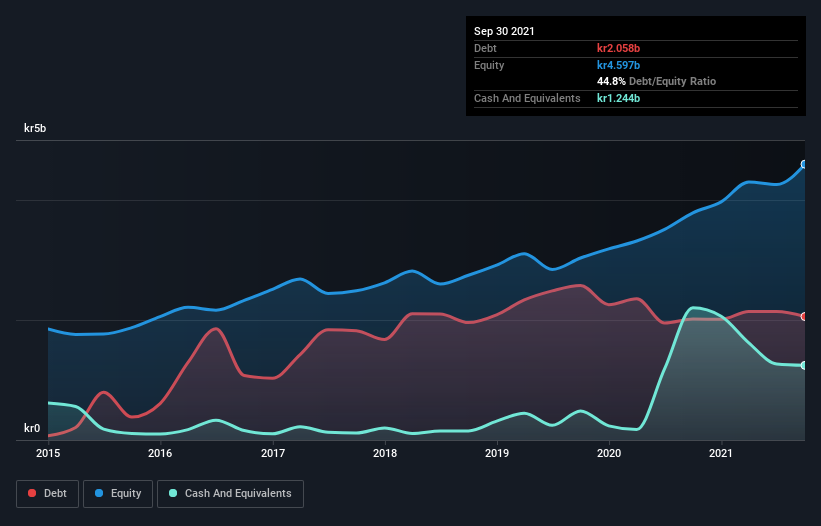Click the kr2.058b debt value
The width and height of the screenshot is (821, 526).
[x=618, y=48]
